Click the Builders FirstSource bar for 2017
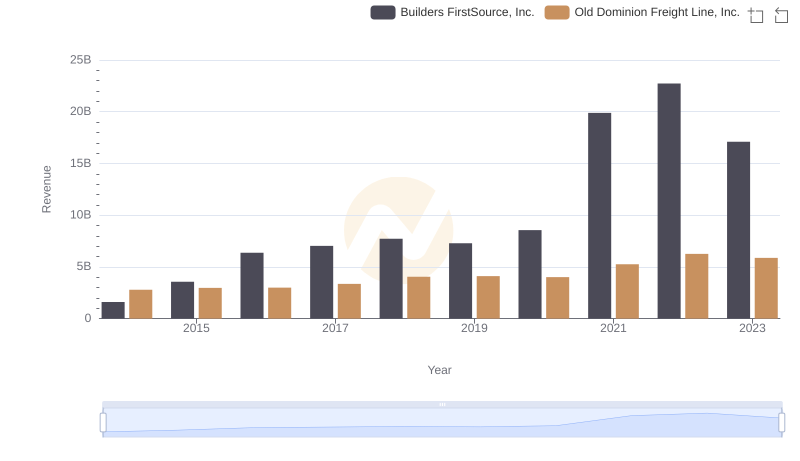This screenshot has height=461, width=800. coord(321,282)
